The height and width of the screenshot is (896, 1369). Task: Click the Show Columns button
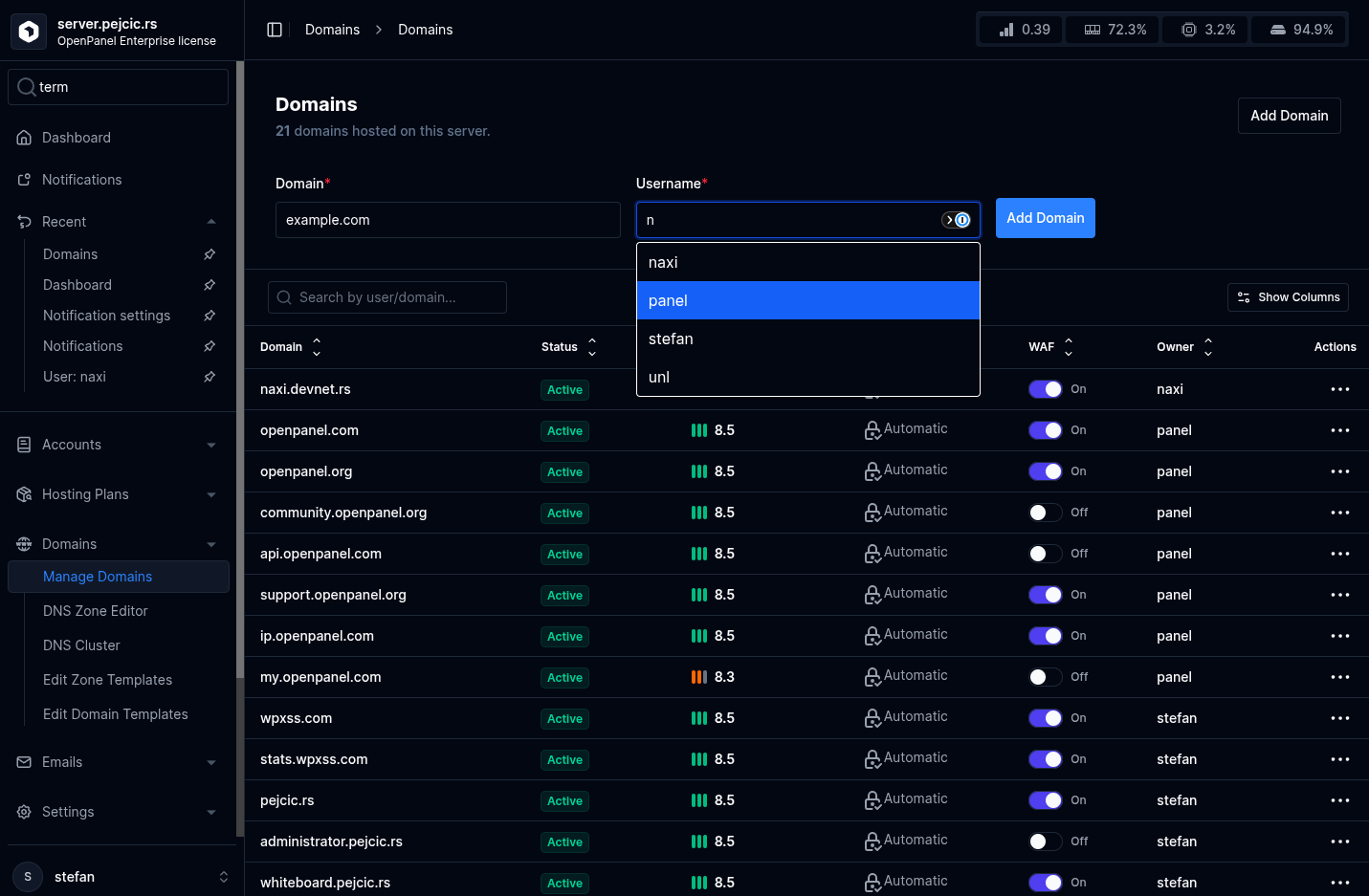click(x=1288, y=297)
